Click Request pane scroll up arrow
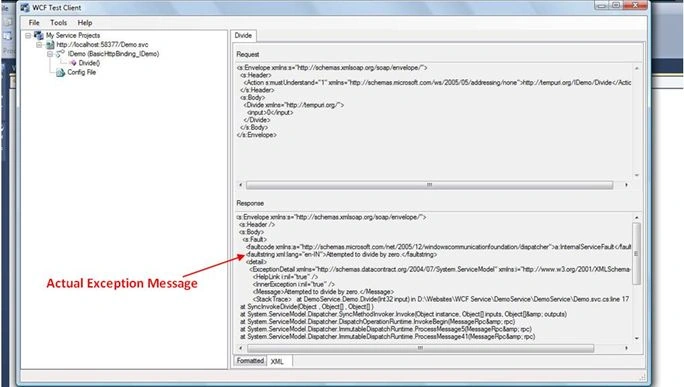684x387 pixels. [637, 68]
